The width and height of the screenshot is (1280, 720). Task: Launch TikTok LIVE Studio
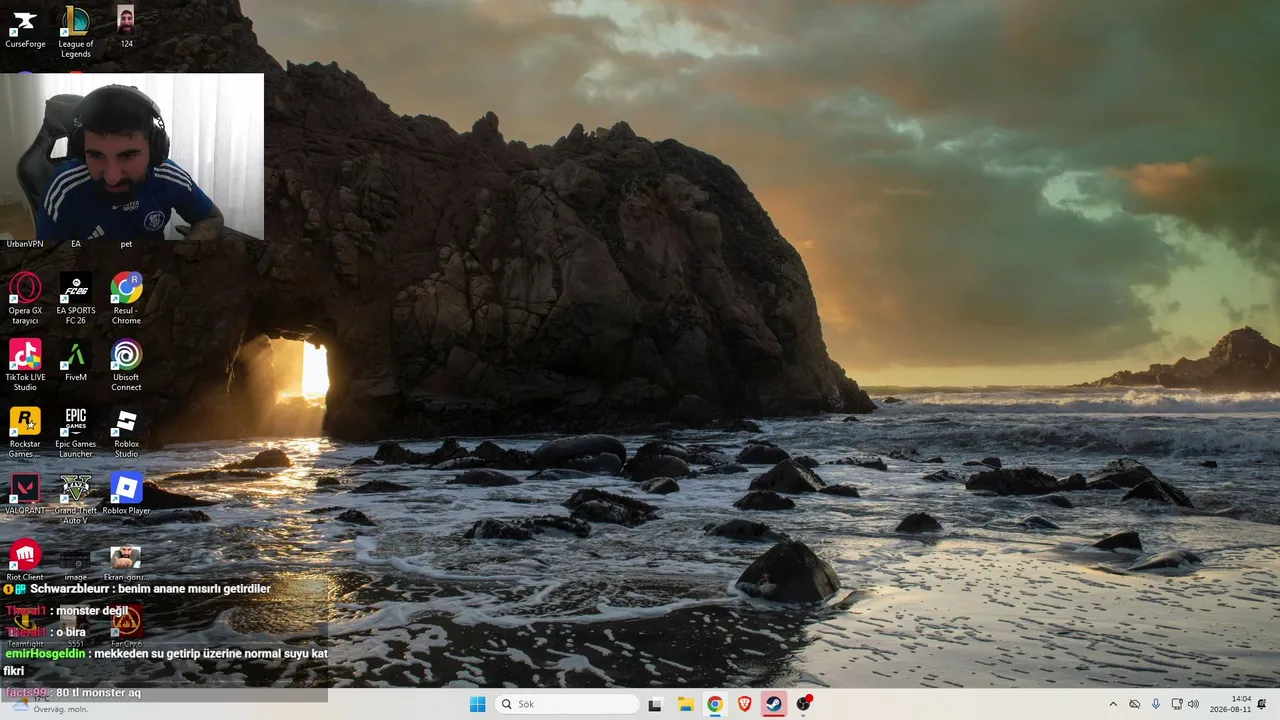[x=25, y=365]
